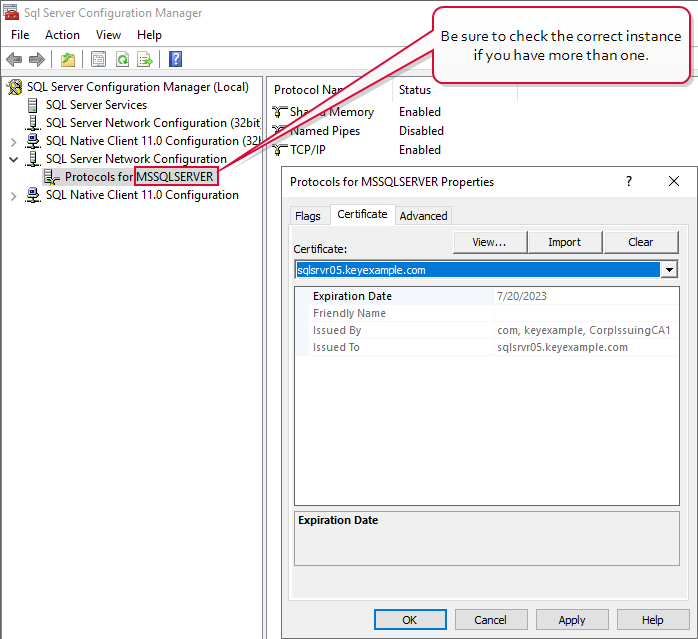Click the Import button
The height and width of the screenshot is (639, 698).
(x=564, y=242)
